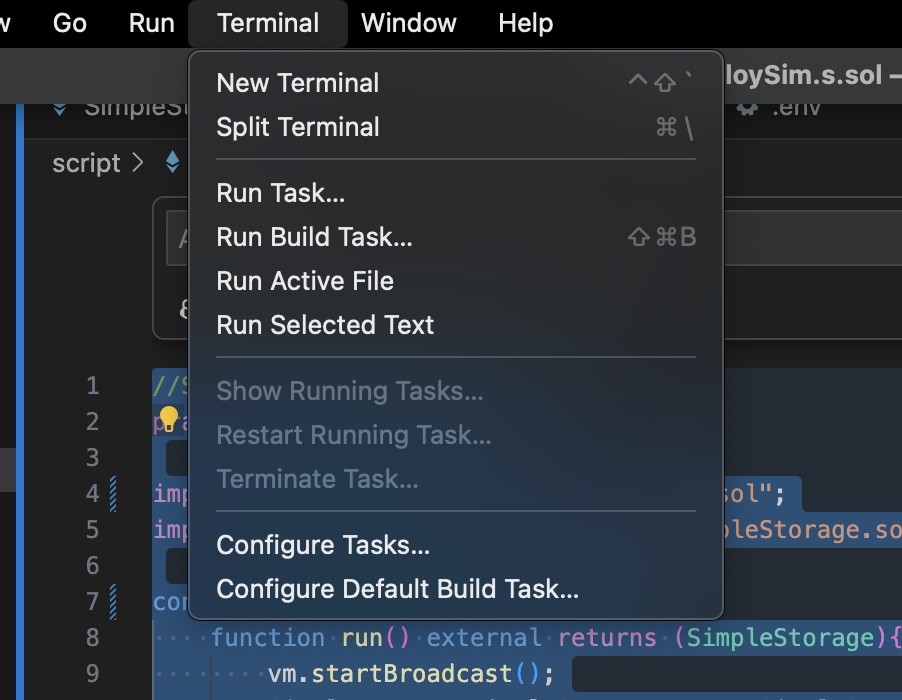Click the script folder in breadcrumb
Viewport: 902px width, 700px height.
[x=86, y=163]
